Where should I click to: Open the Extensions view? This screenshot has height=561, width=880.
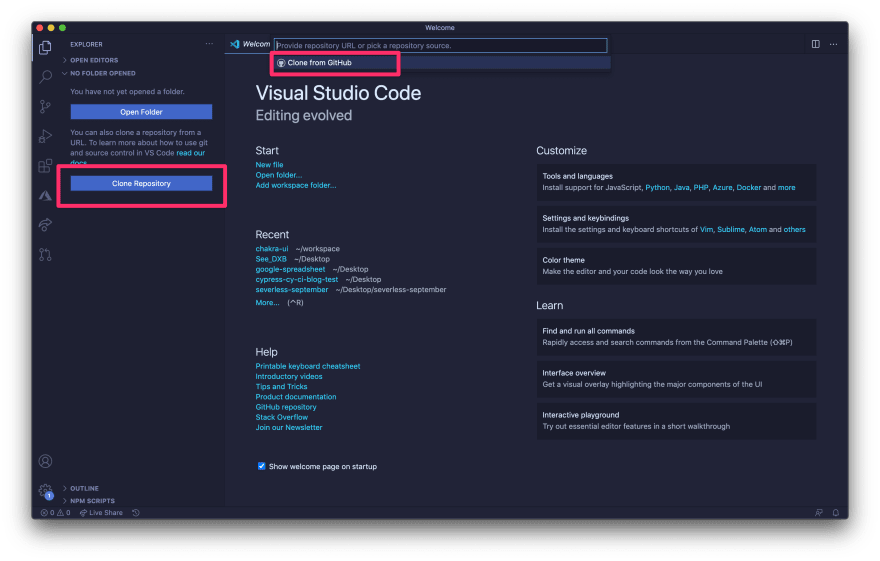click(45, 166)
